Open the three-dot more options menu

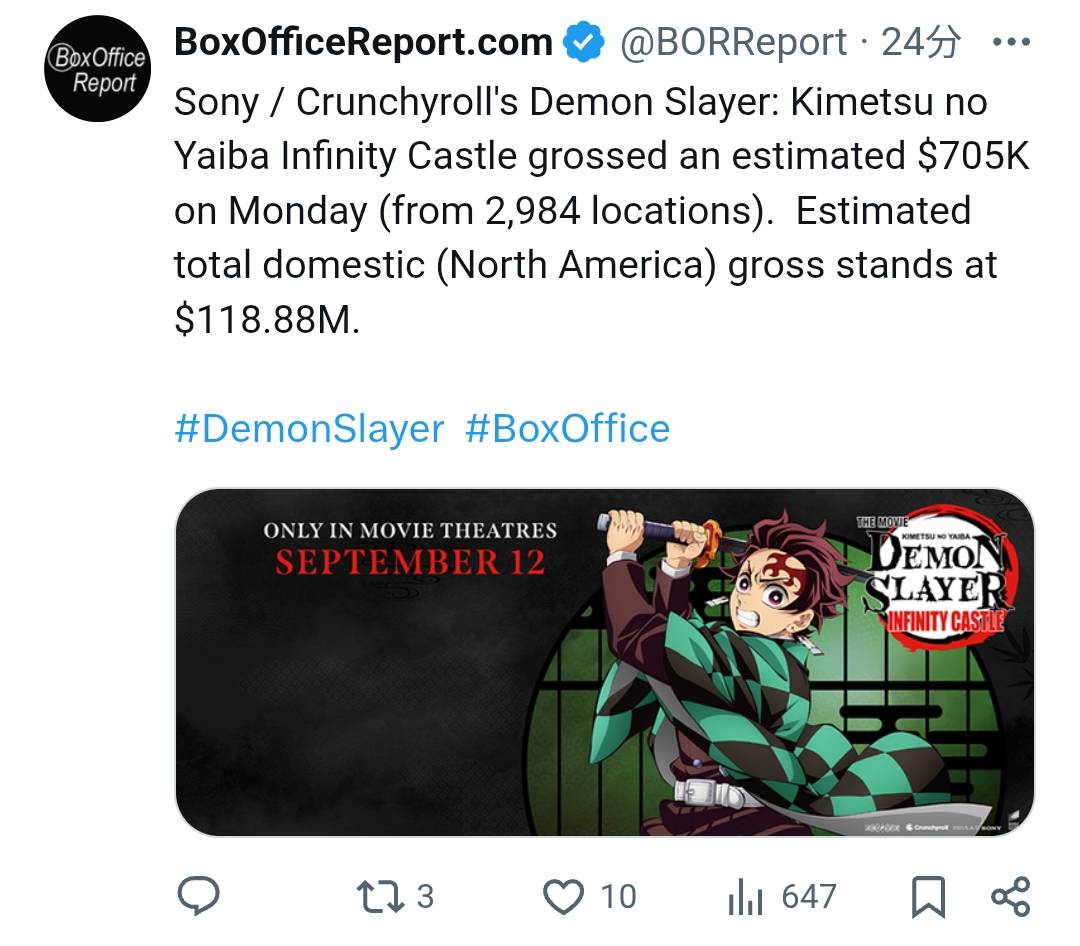[x=1009, y=42]
